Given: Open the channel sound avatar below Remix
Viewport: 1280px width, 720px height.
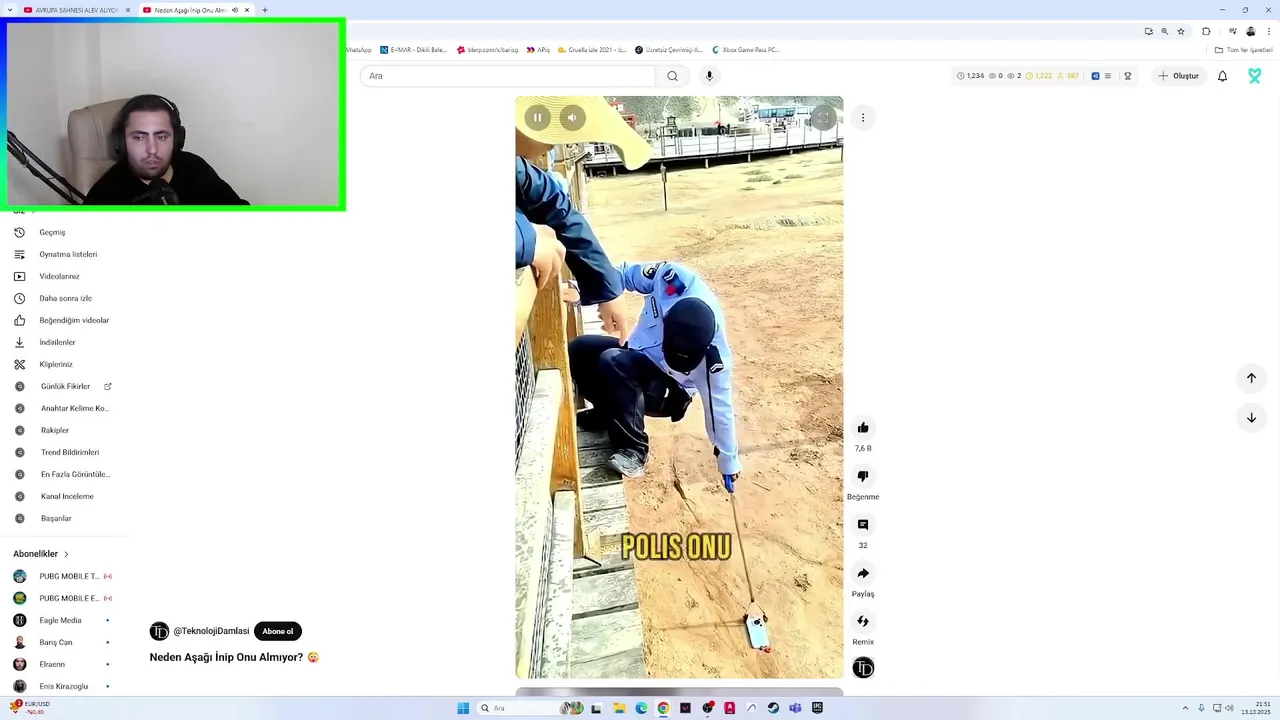Looking at the screenshot, I should [x=863, y=668].
